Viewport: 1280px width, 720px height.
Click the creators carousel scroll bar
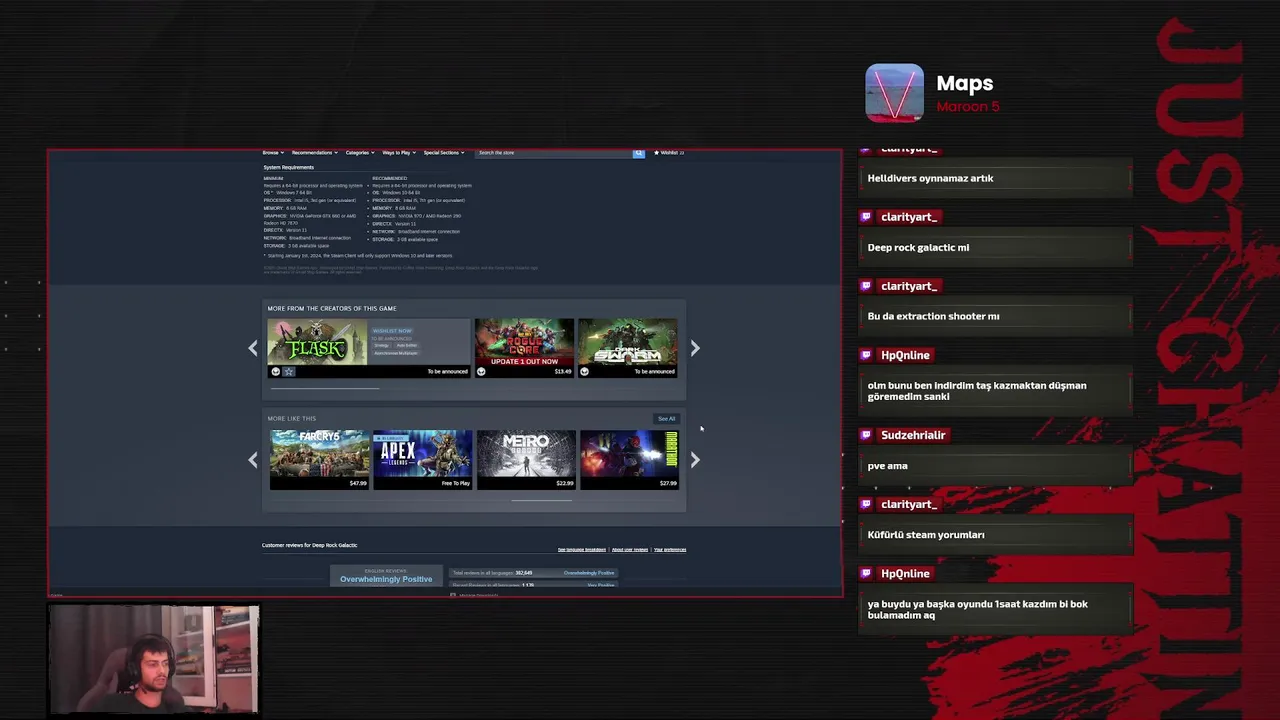[x=326, y=388]
